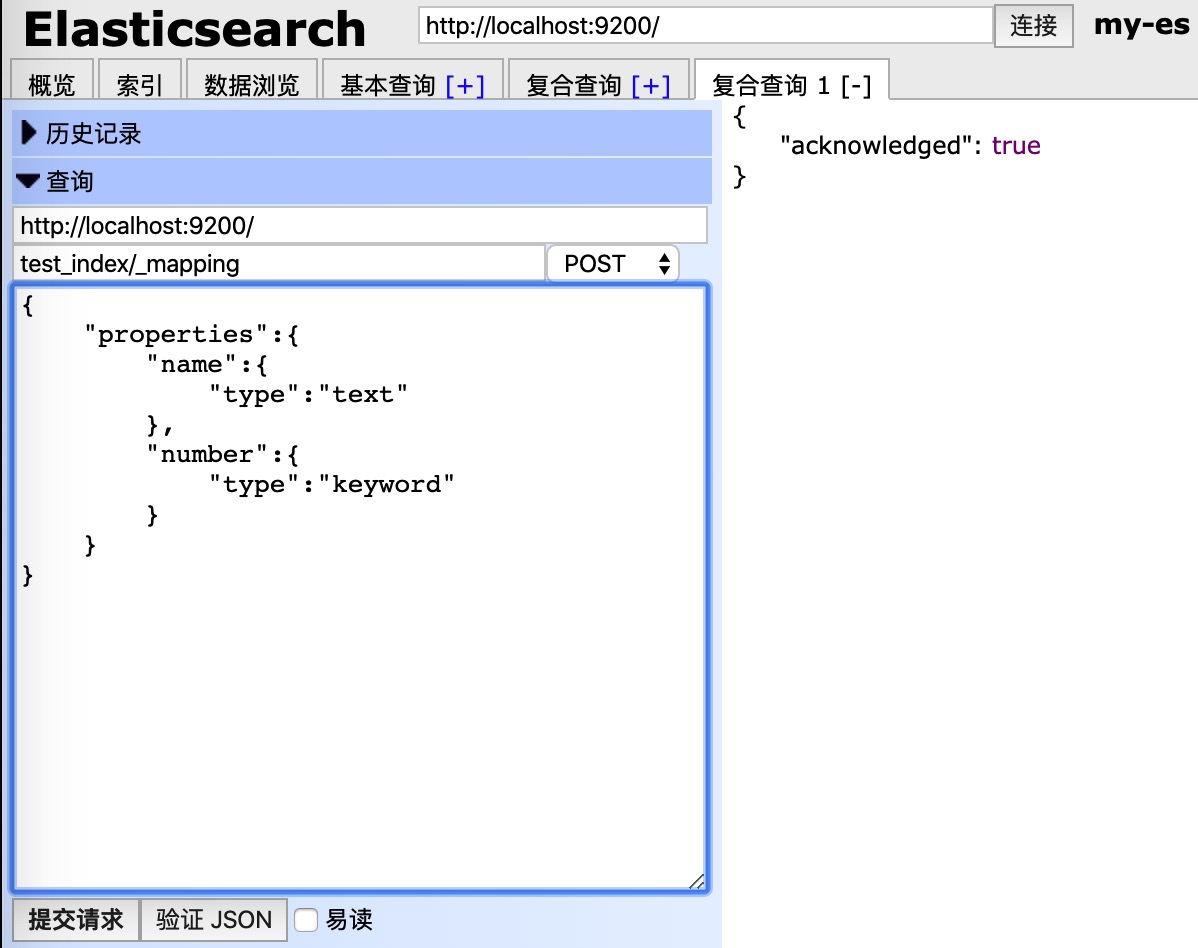Collapse the 查询 query section
Viewport: 1198px width, 948px height.
coord(362,181)
